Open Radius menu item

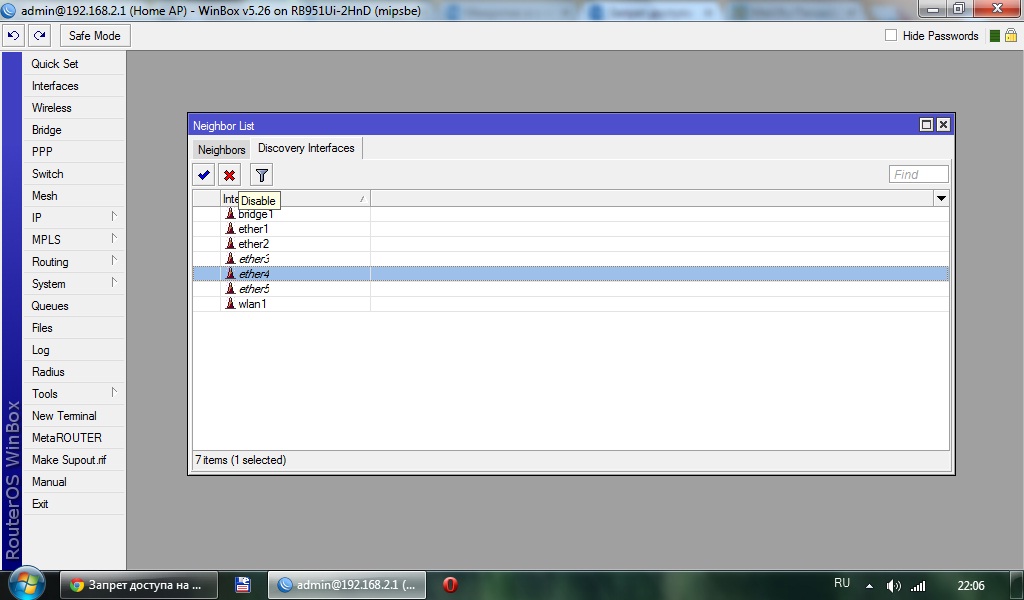[x=74, y=372]
